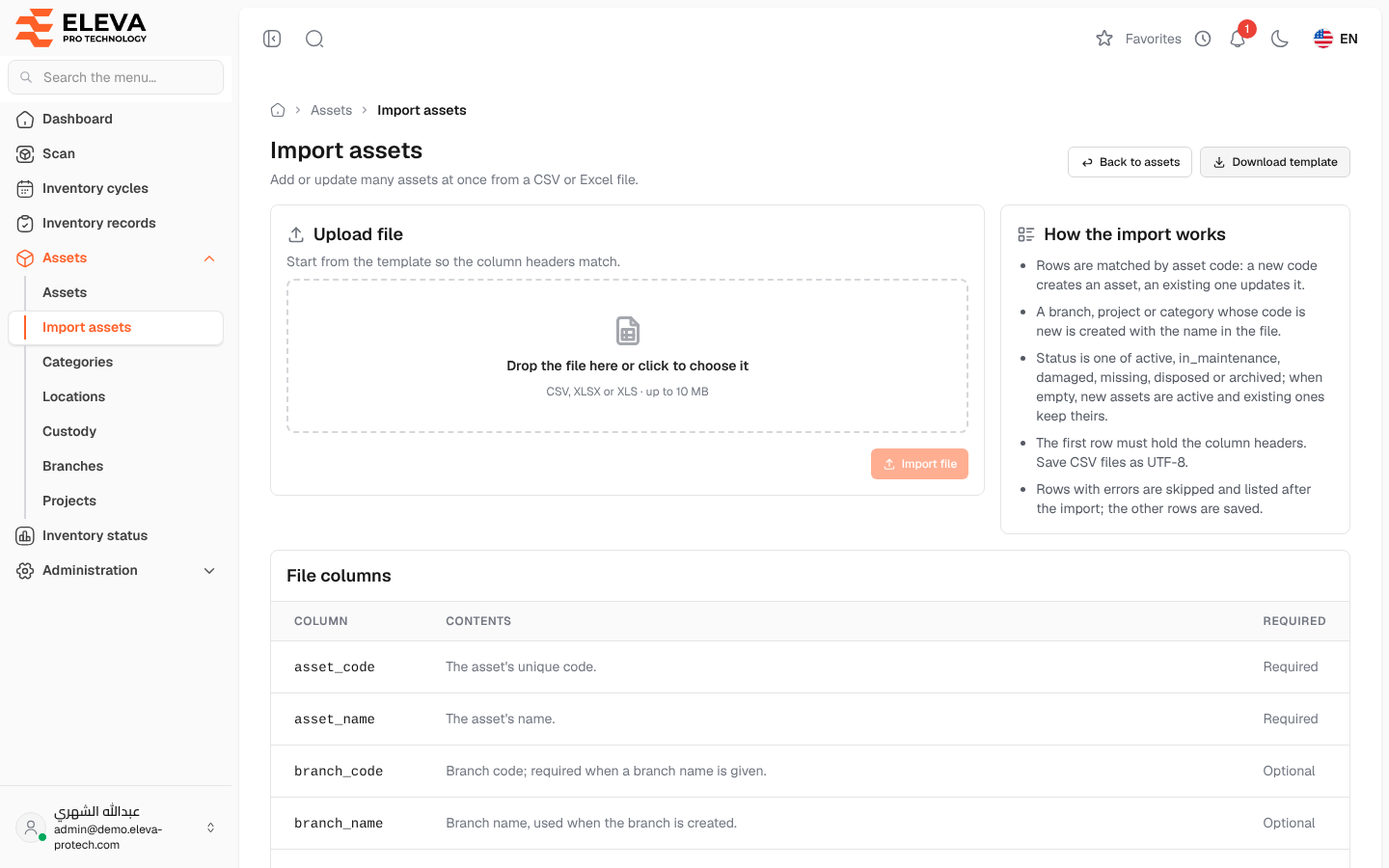Click the Search the menu field
Screen dimensions: 1389x868
coord(116,77)
